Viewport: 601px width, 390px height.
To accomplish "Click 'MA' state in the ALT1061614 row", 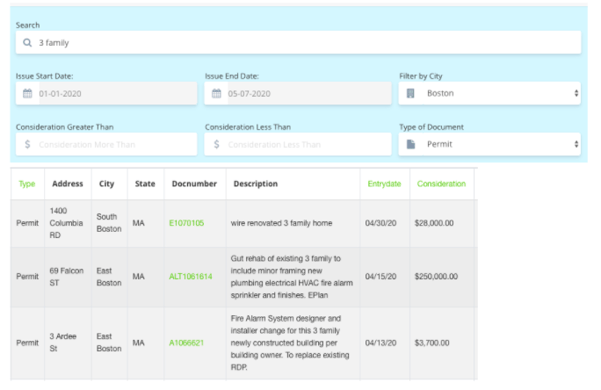I will point(138,277).
